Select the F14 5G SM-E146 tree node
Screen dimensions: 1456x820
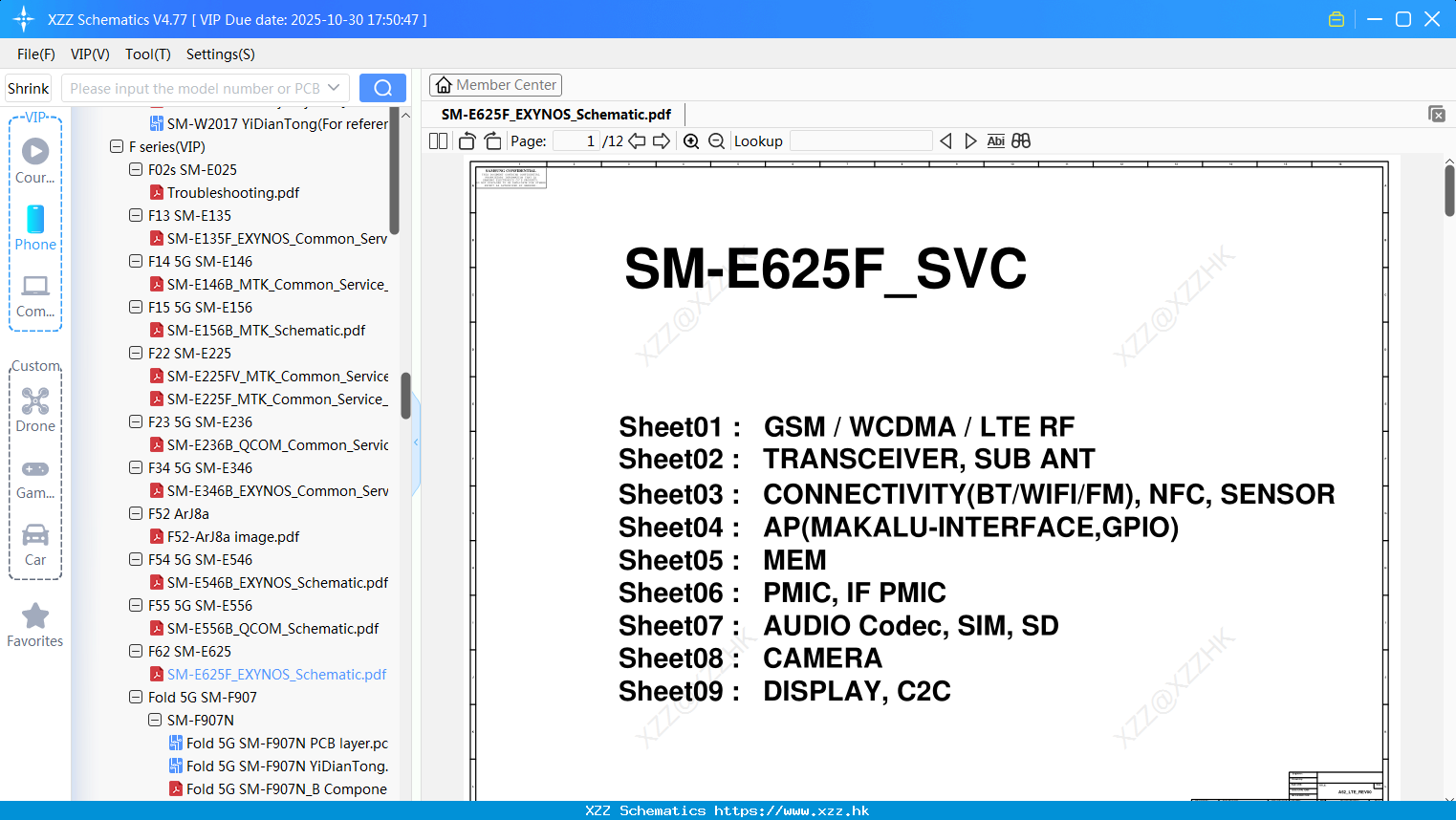[200, 262]
